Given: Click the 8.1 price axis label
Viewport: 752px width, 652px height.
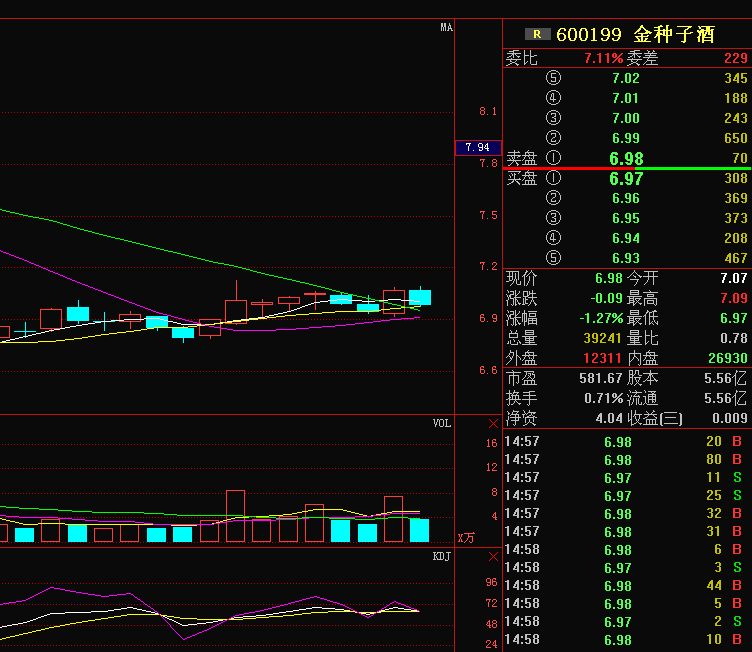Looking at the screenshot, I should coord(488,111).
